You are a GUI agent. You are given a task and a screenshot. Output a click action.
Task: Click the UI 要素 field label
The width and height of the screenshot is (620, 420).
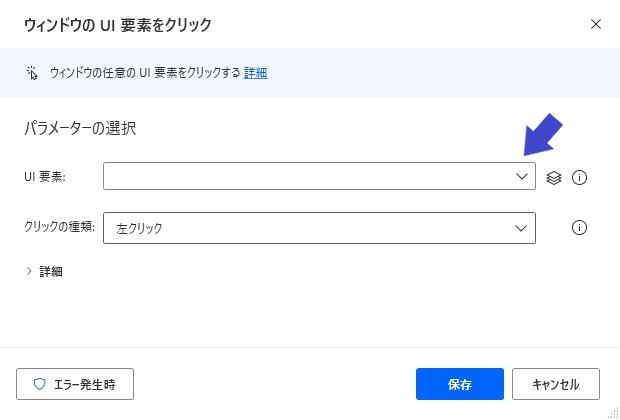(x=45, y=177)
